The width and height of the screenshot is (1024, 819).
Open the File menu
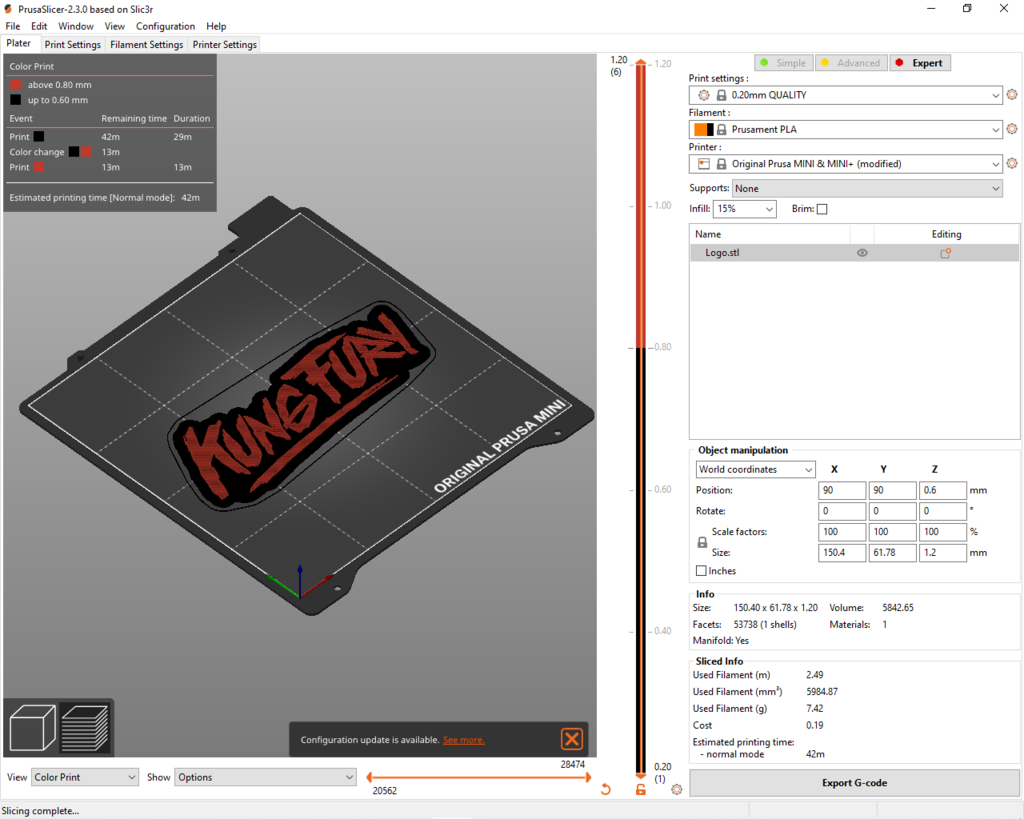(x=12, y=26)
